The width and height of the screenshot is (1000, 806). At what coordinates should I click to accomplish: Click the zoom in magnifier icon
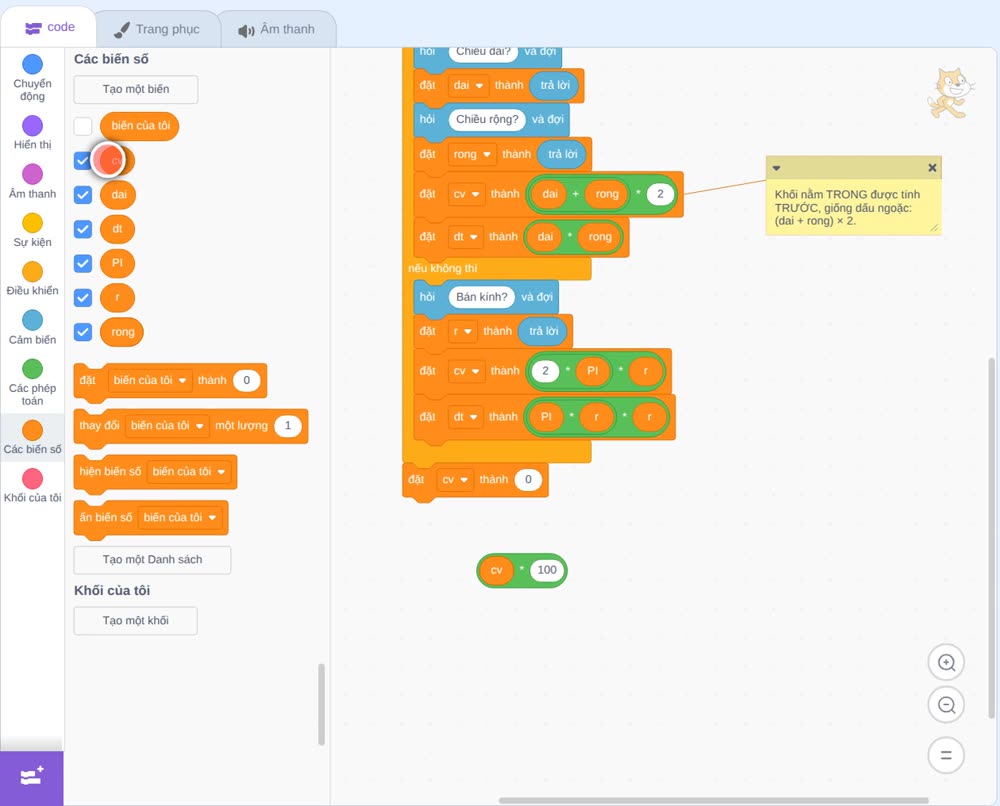[x=946, y=663]
